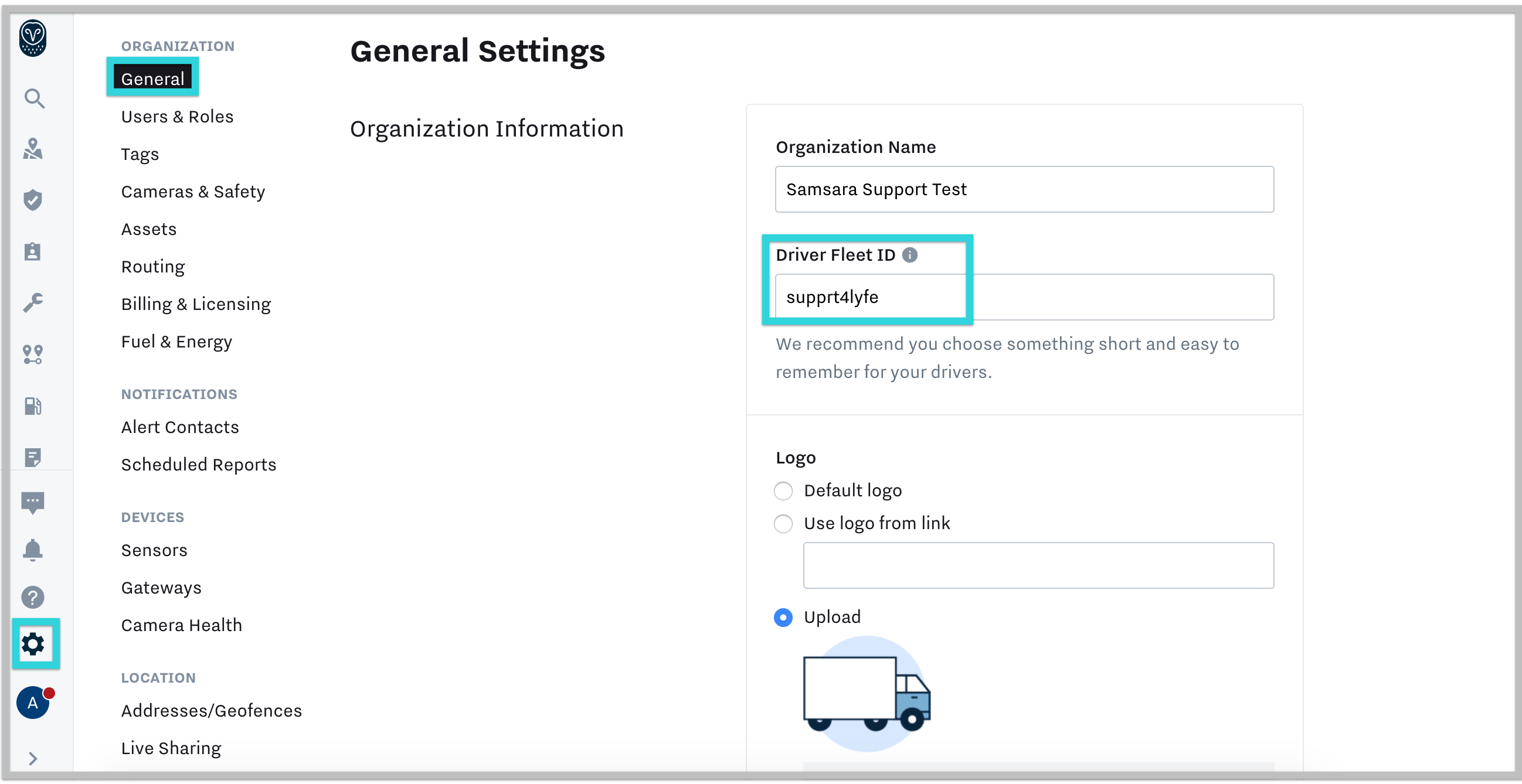Open the settings gear icon
1522x784 pixels.
click(33, 643)
